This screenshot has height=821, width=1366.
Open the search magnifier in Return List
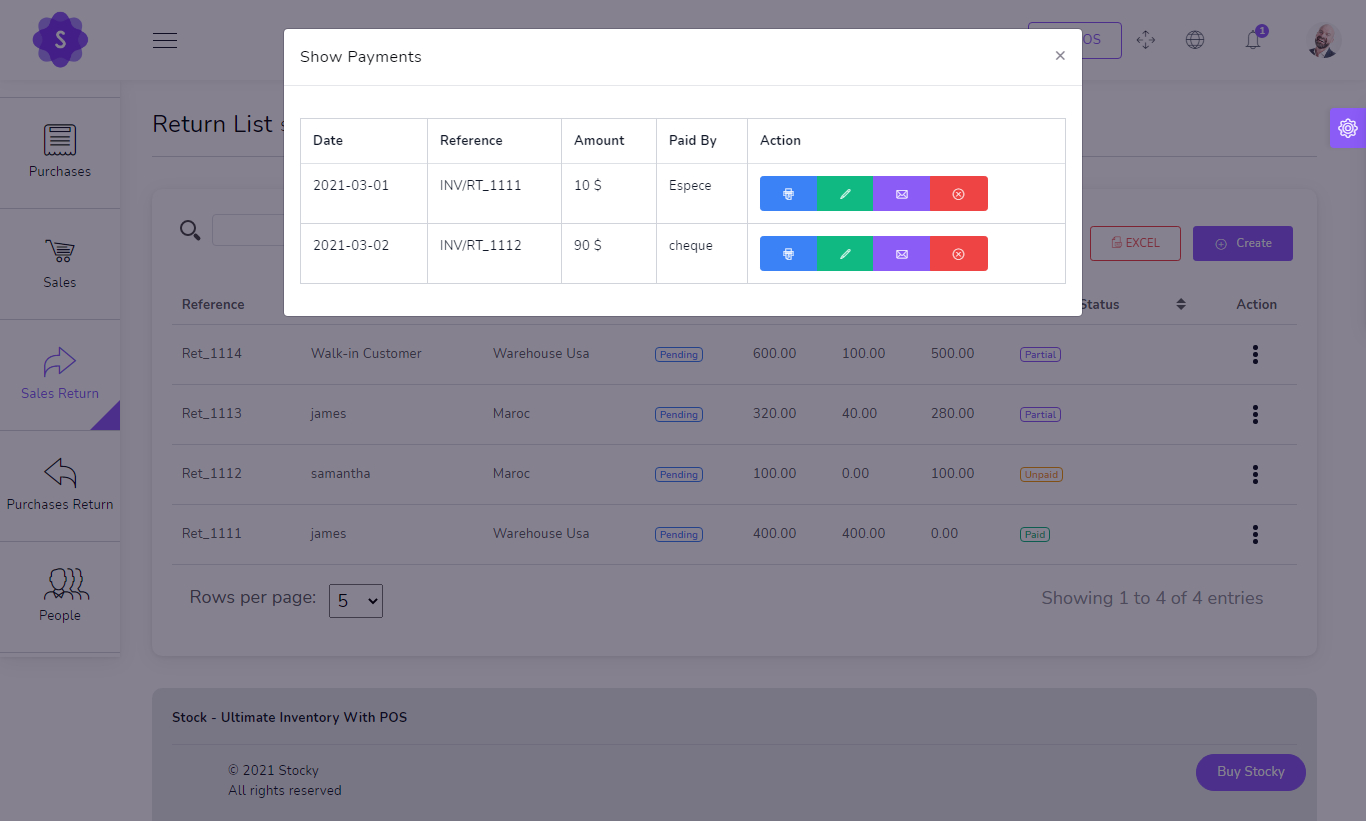[190, 229]
